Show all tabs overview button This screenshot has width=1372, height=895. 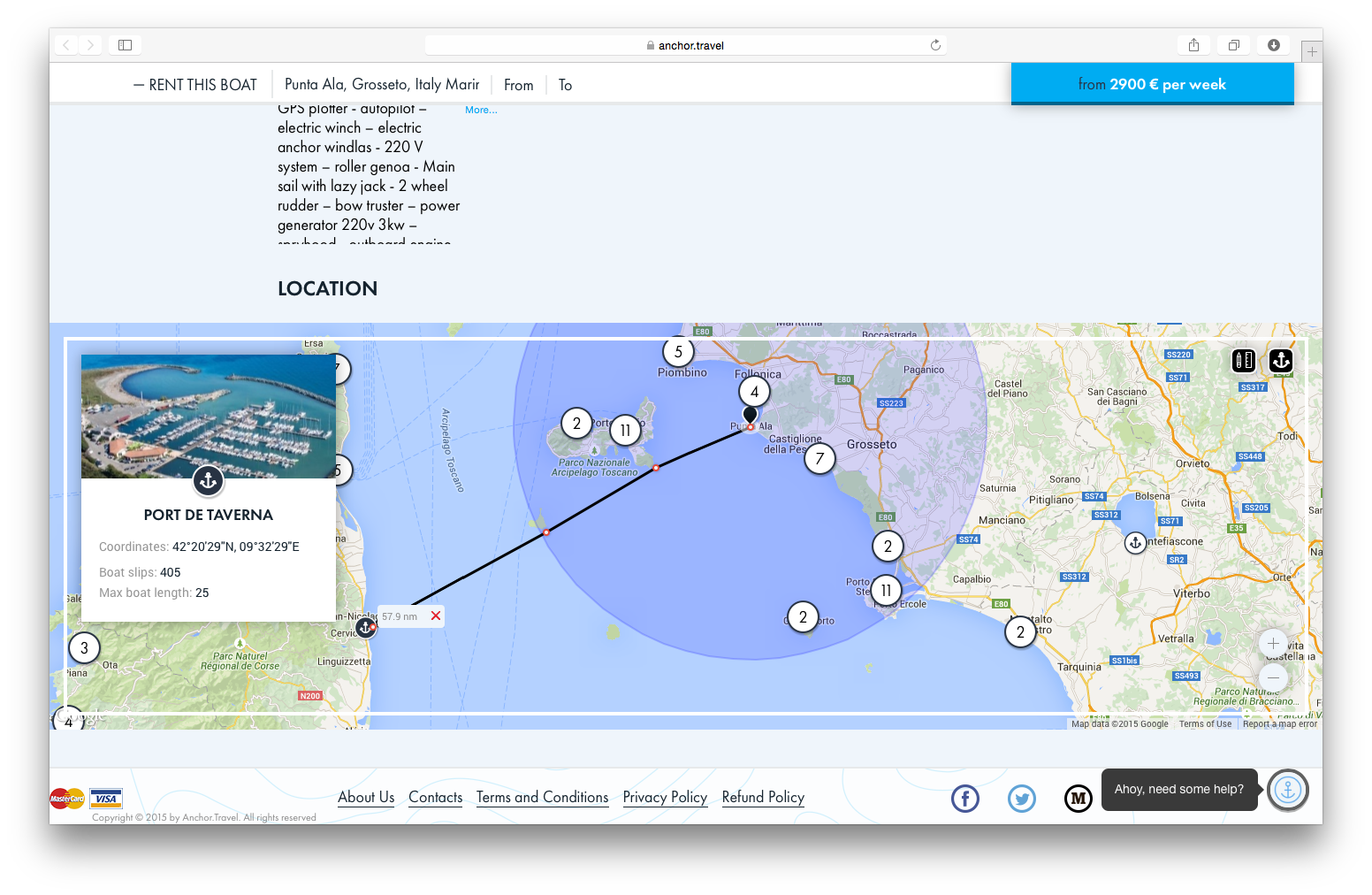(1233, 45)
